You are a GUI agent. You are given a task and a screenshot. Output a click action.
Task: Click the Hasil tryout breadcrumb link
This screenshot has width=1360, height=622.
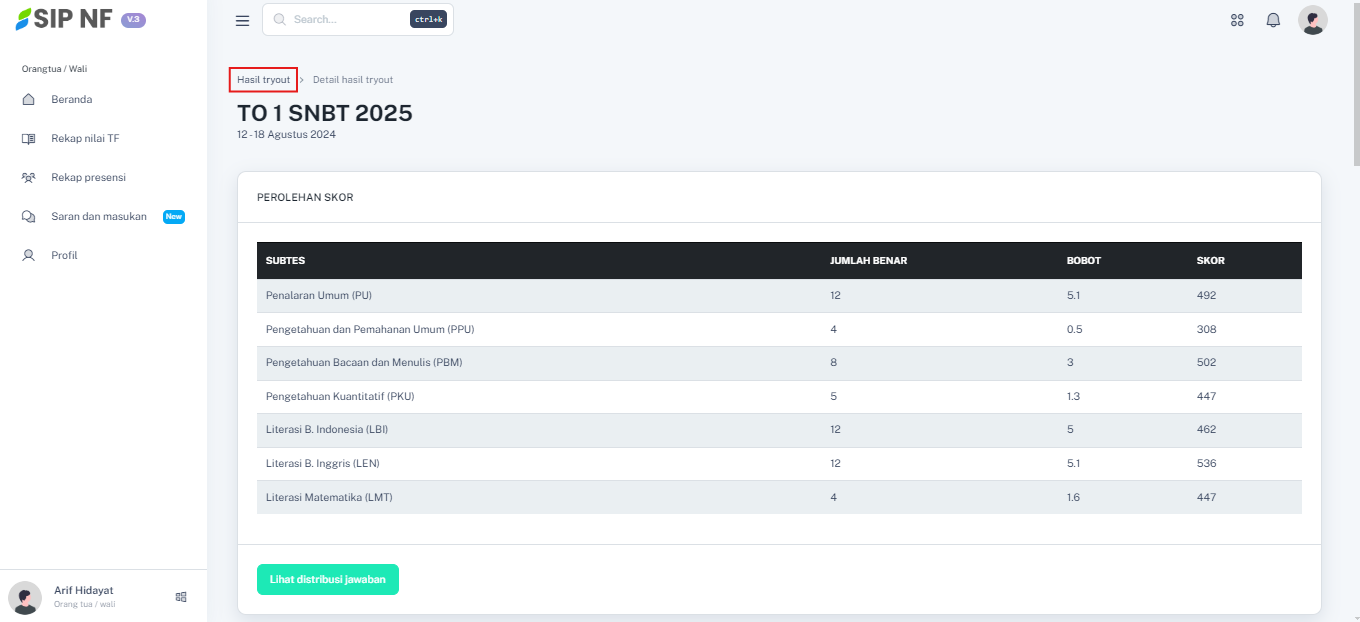pyautogui.click(x=263, y=80)
